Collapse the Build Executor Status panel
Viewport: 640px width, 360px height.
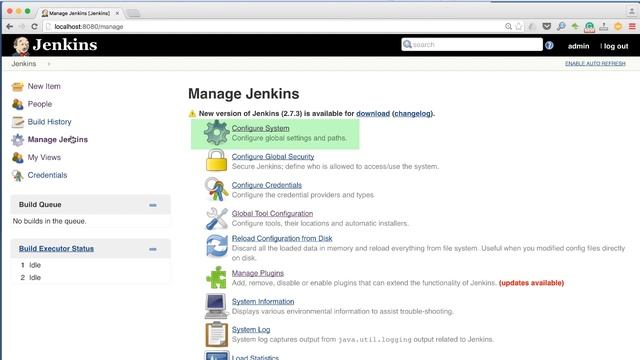(x=153, y=249)
